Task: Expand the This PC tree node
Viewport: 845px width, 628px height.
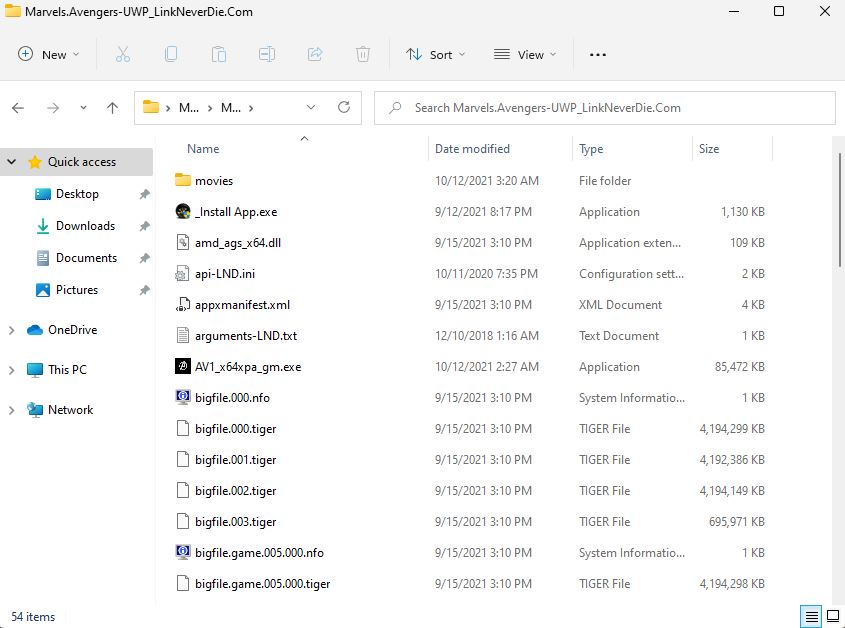Action: [x=12, y=370]
